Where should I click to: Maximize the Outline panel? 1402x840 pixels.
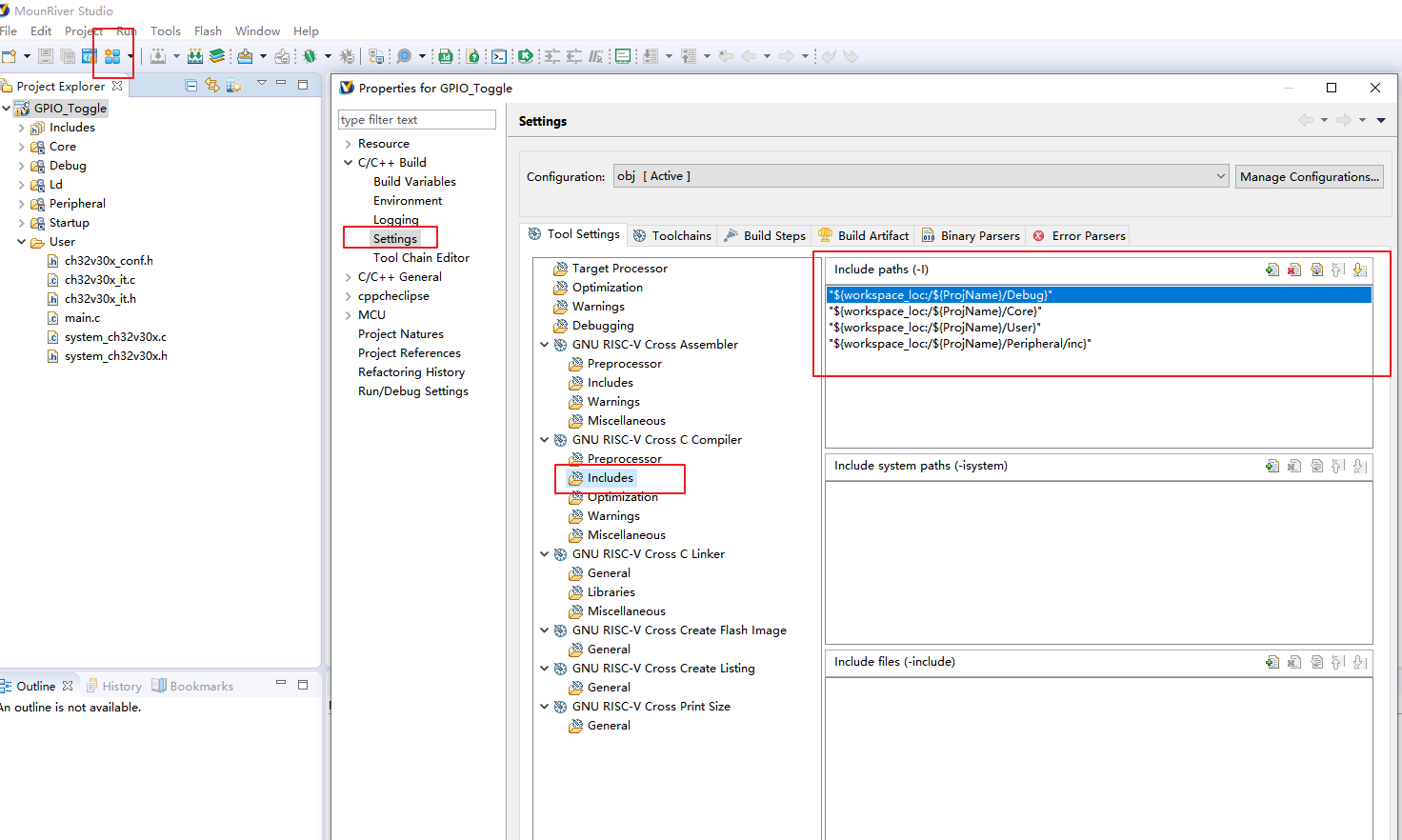[x=303, y=684]
